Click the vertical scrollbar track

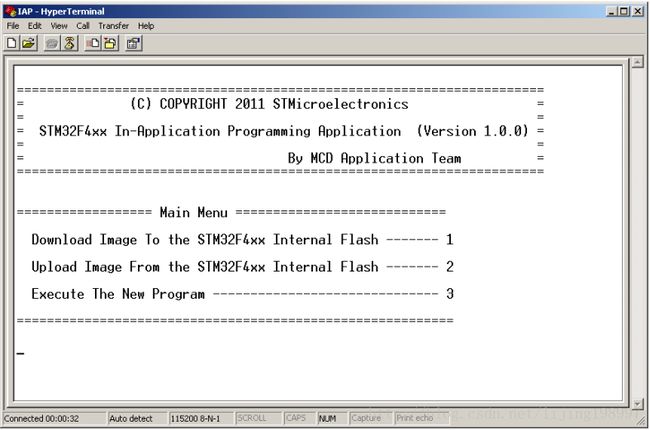(x=637, y=233)
